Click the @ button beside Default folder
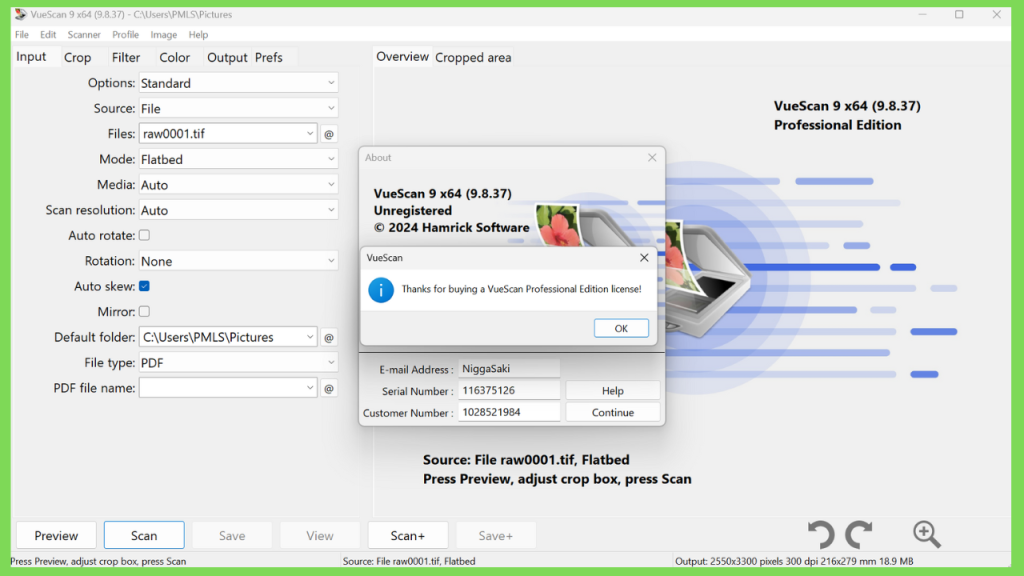1024x576 pixels. [329, 337]
